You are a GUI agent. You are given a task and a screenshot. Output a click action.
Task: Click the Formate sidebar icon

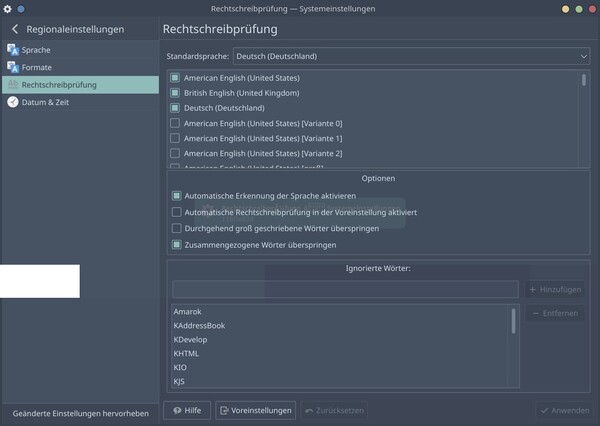tap(13, 67)
